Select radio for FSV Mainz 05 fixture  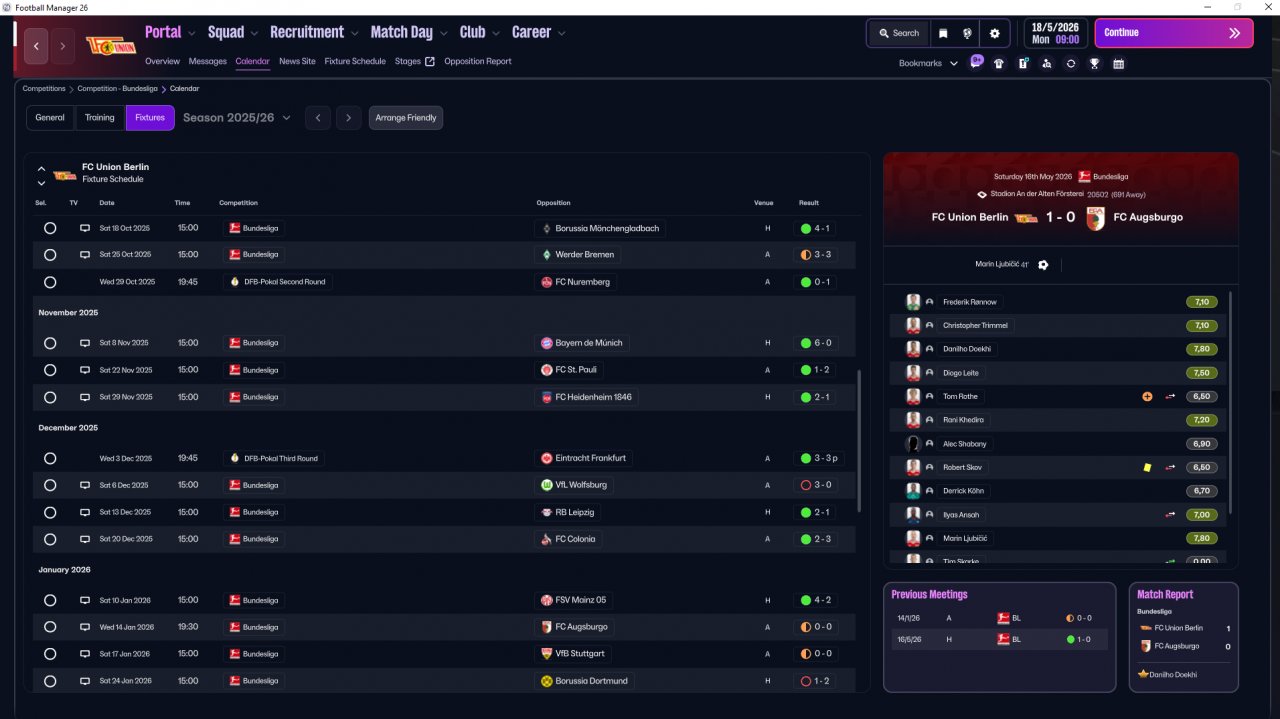(50, 600)
